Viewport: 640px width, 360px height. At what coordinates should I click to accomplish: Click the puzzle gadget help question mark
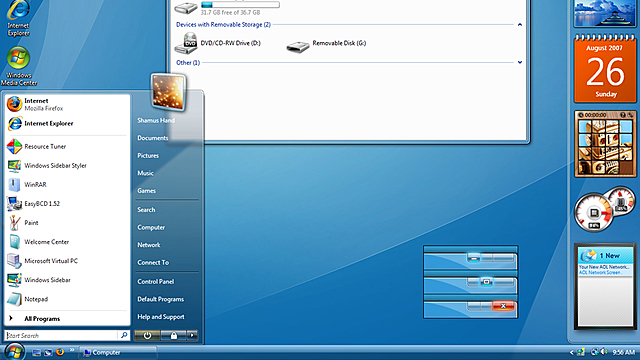(x=623, y=115)
